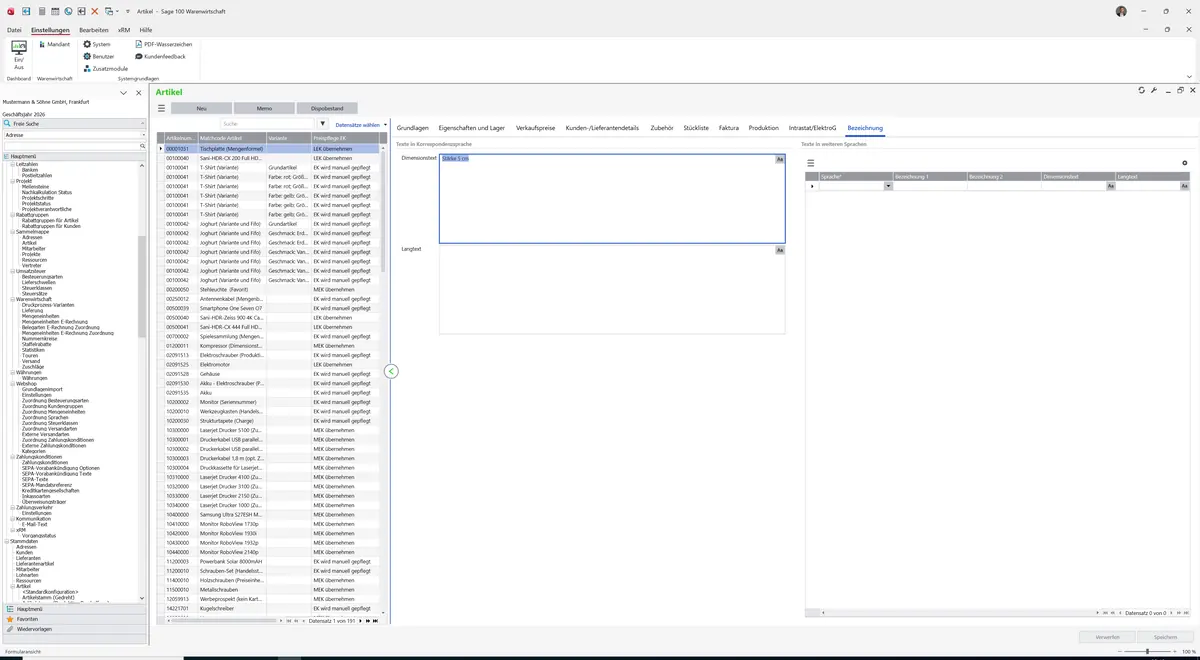Open the xRM menu
Image resolution: width=1200 pixels, height=660 pixels.
pos(124,30)
